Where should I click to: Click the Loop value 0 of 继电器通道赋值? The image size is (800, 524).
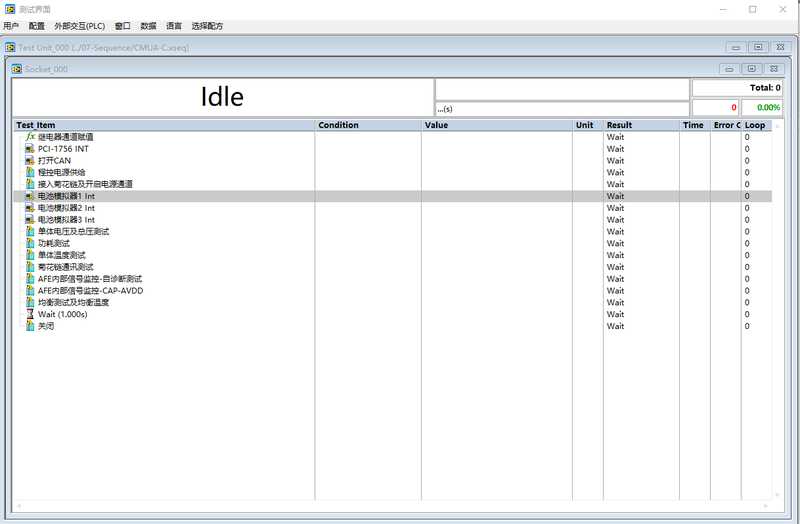coord(747,137)
